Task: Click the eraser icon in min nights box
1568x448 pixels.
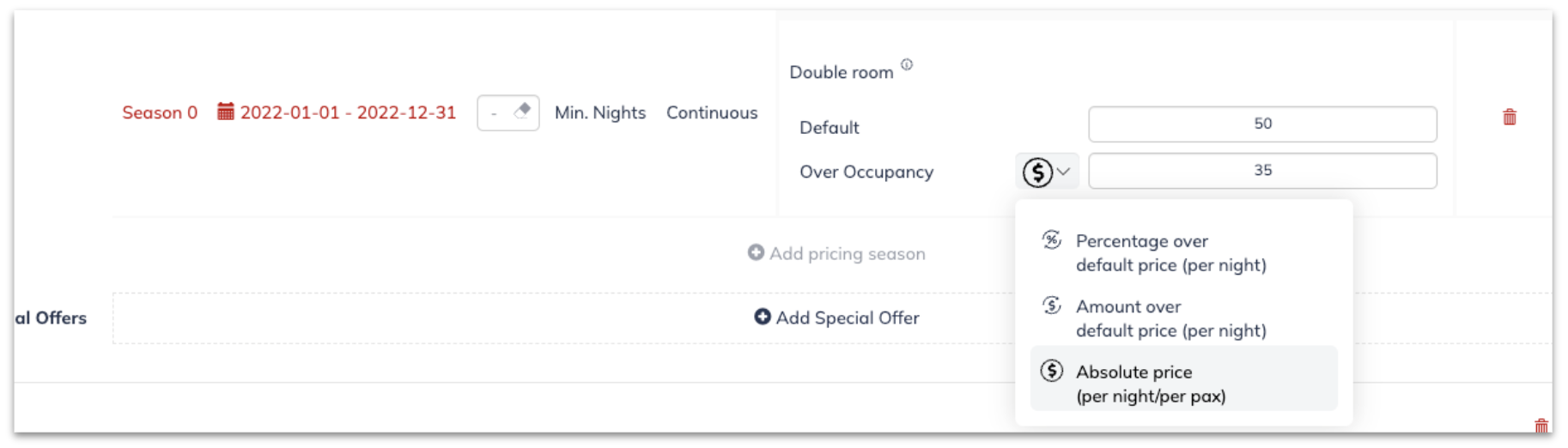Action: click(522, 111)
